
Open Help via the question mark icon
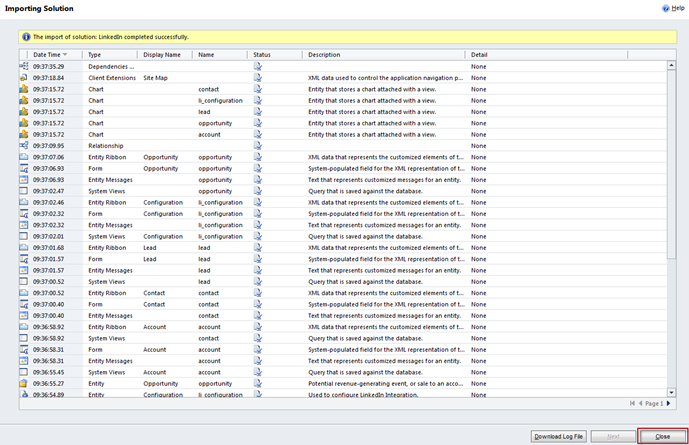(666, 8)
